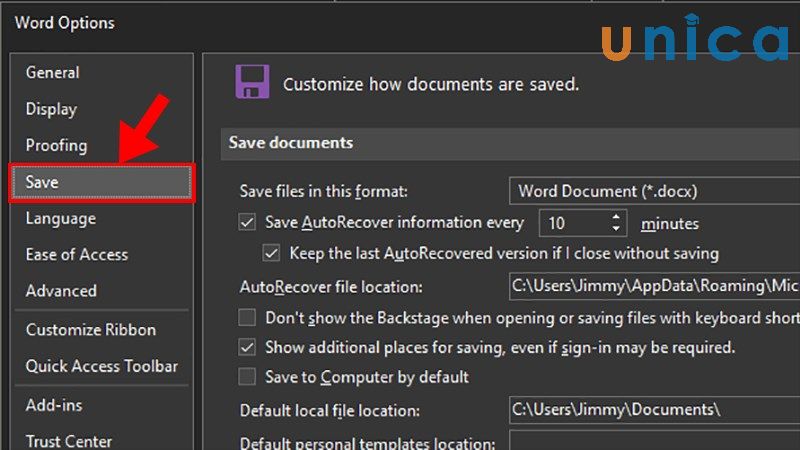Click the purple floppy disk save icon
This screenshot has height=450, width=800.
252,81
